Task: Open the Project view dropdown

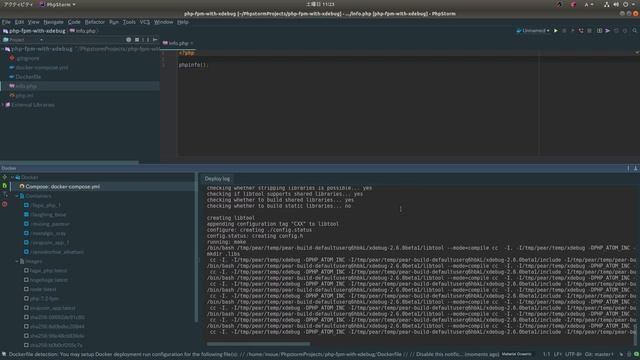Action: [23, 40]
